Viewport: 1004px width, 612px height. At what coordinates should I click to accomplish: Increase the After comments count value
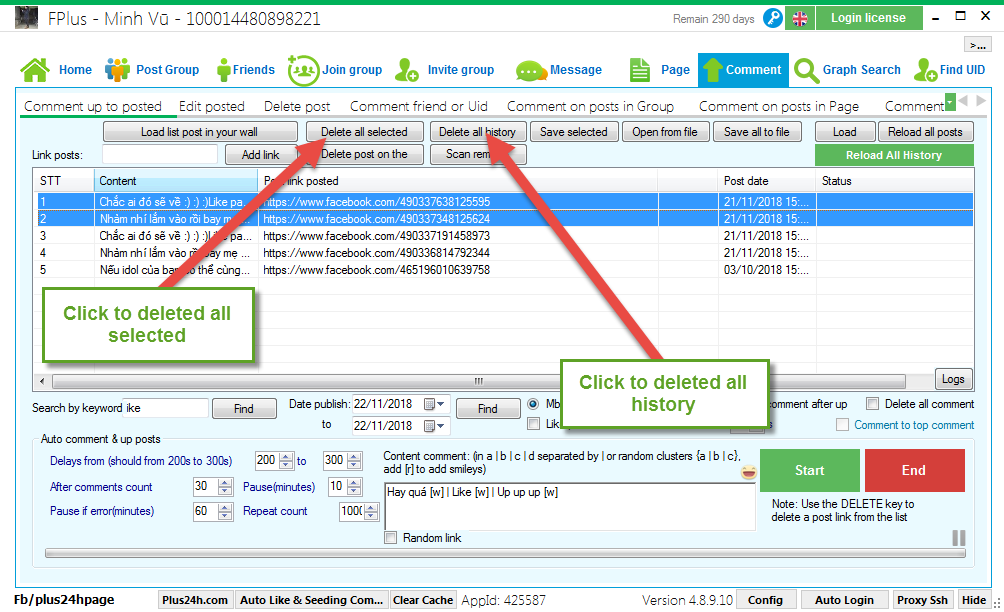click(225, 483)
